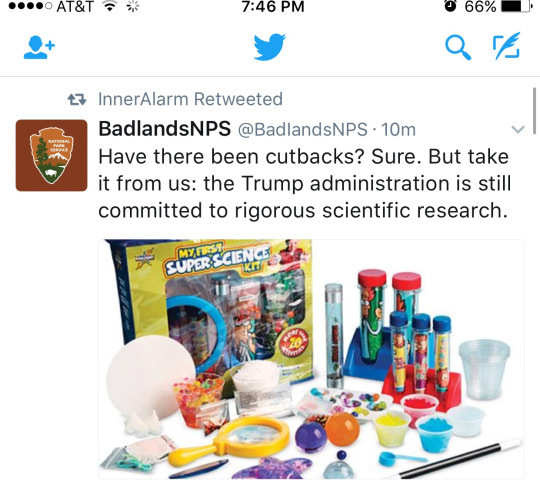Tap the retweet arrows icon
540x491 pixels.
tap(77, 100)
